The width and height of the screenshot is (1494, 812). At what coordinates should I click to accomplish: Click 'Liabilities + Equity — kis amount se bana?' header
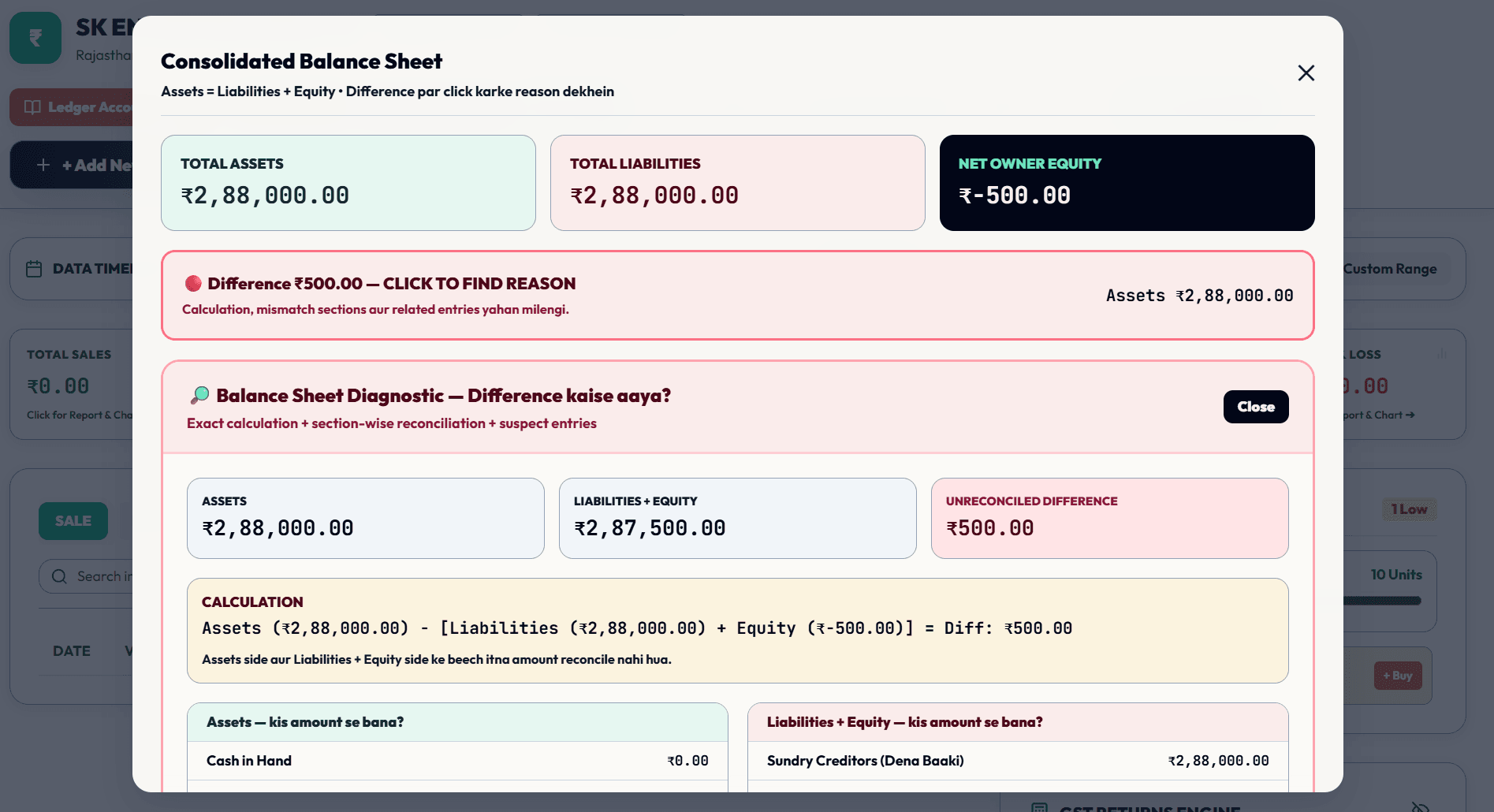1018,722
